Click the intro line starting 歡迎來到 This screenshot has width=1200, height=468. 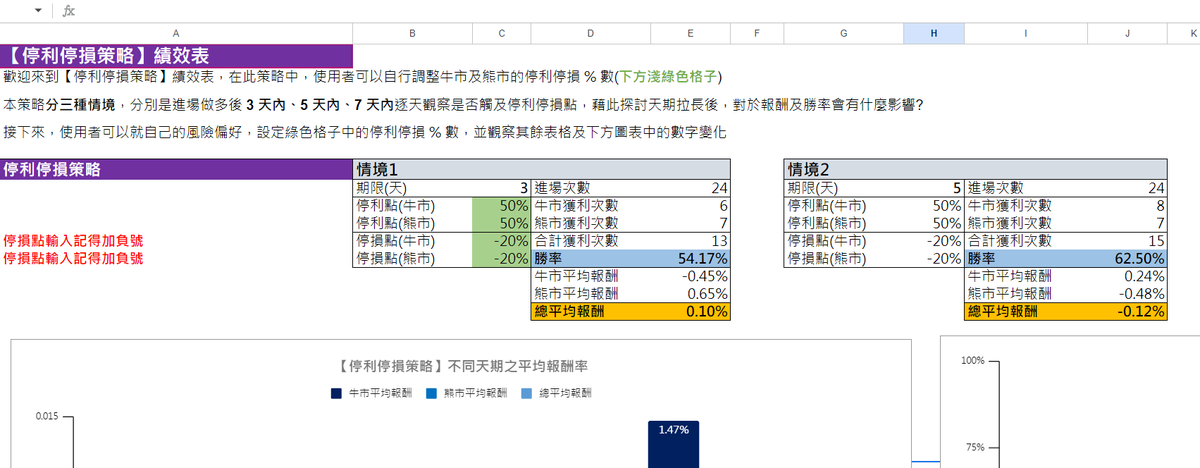click(x=362, y=77)
